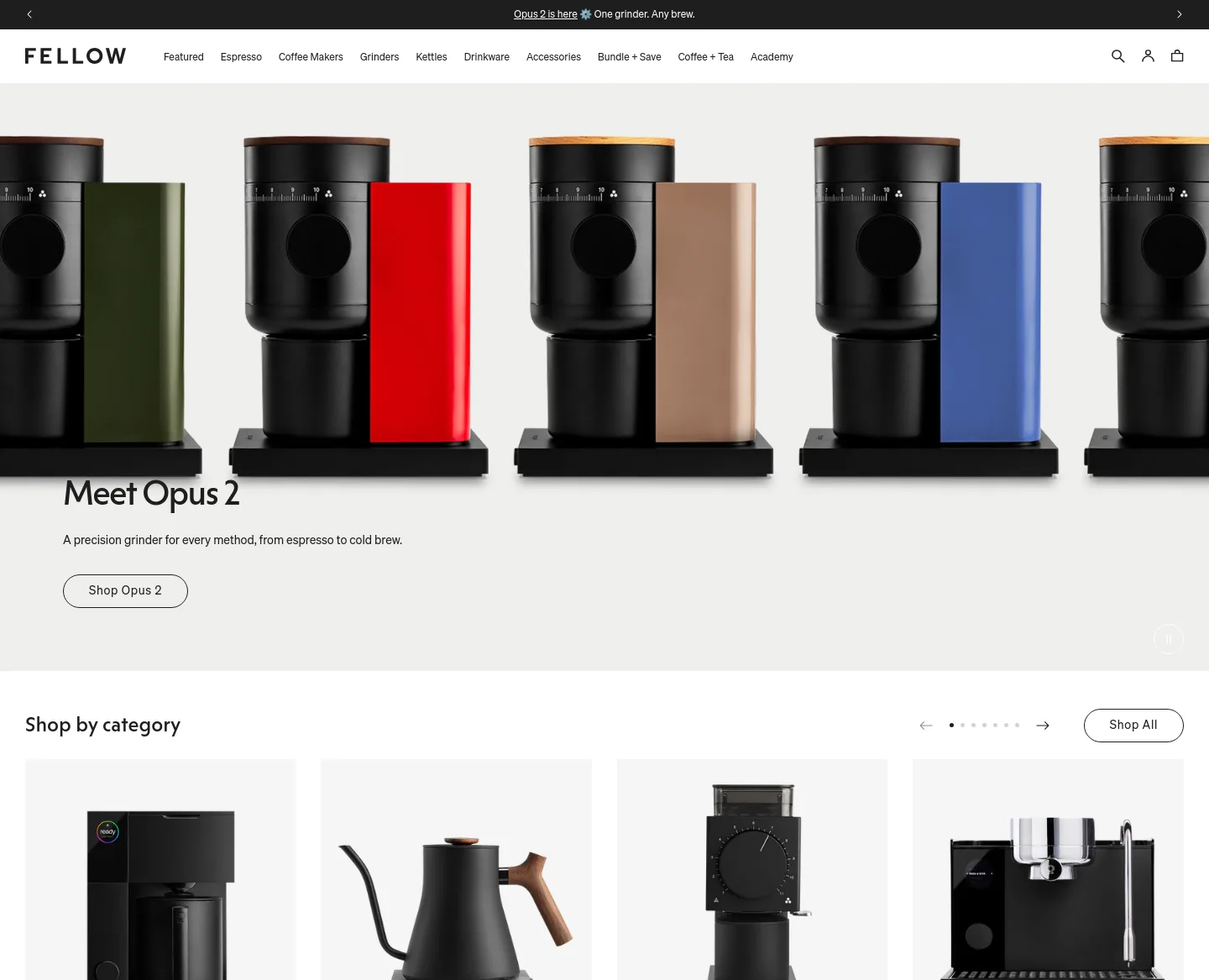The width and height of the screenshot is (1209, 980).
Task: Follow the 'Opus 2 is here' link
Action: coord(546,14)
